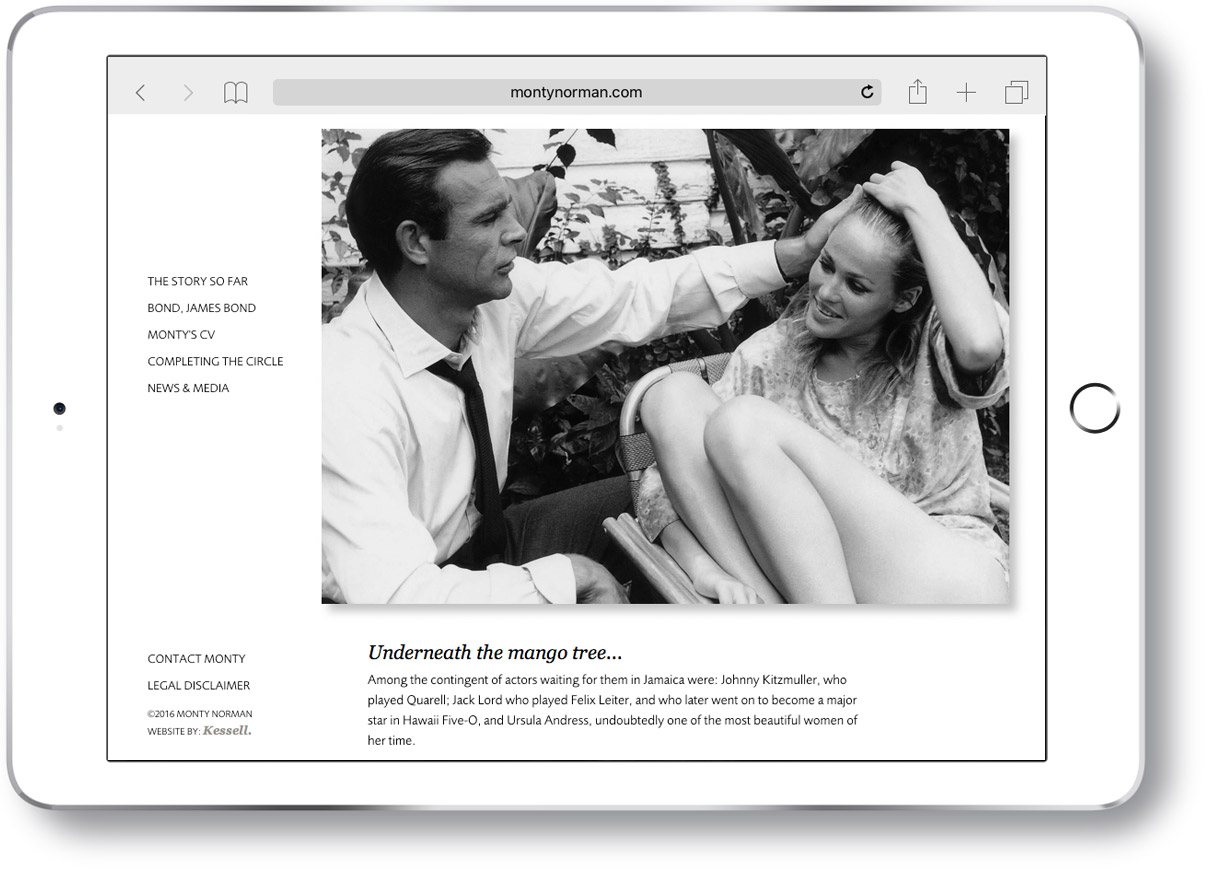Click the black-and-white photo of two actors
Viewport: 1220px width, 885px height.
pyautogui.click(x=665, y=366)
